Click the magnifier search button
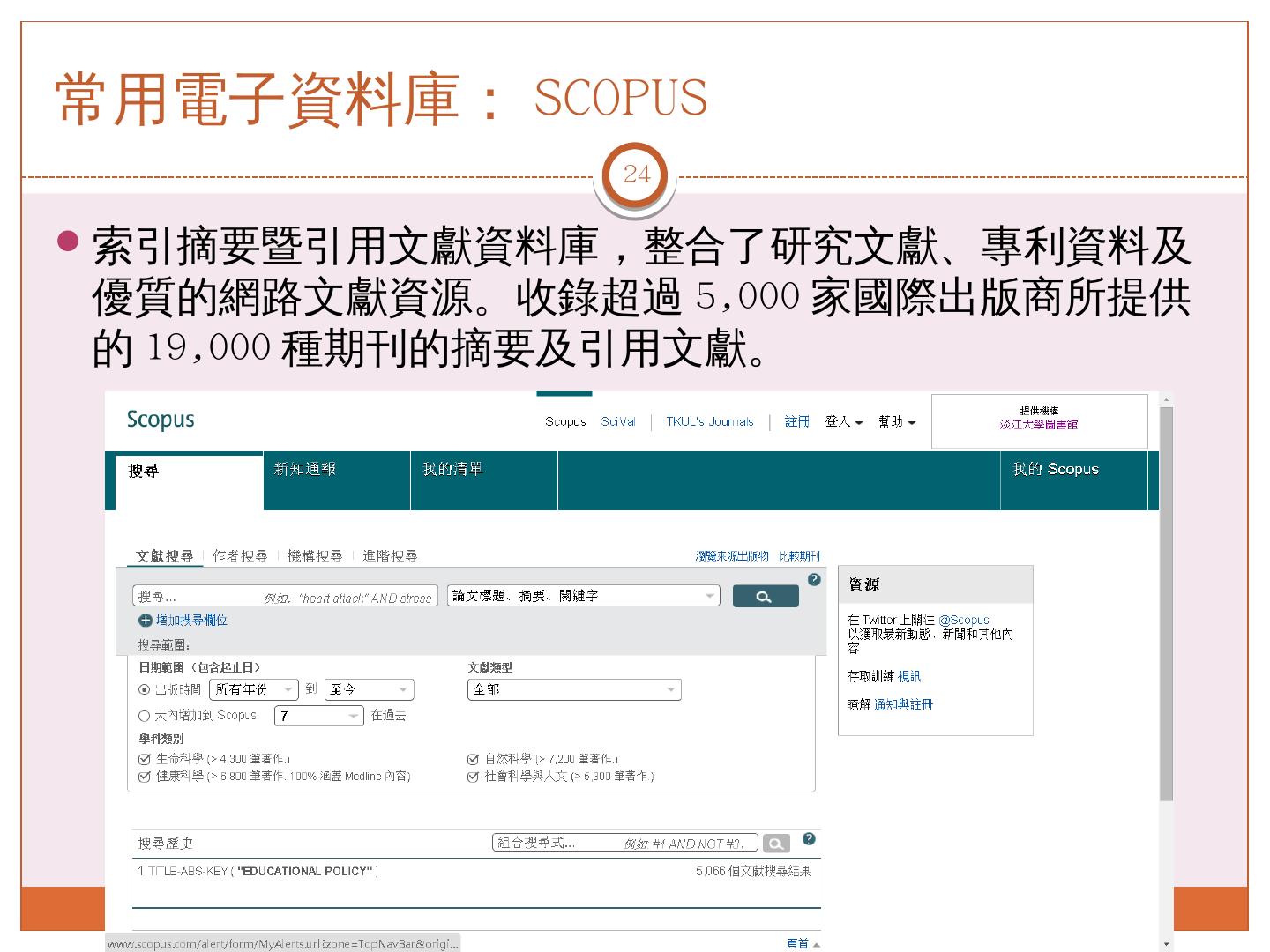This screenshot has width=1270, height=952. coord(765,597)
